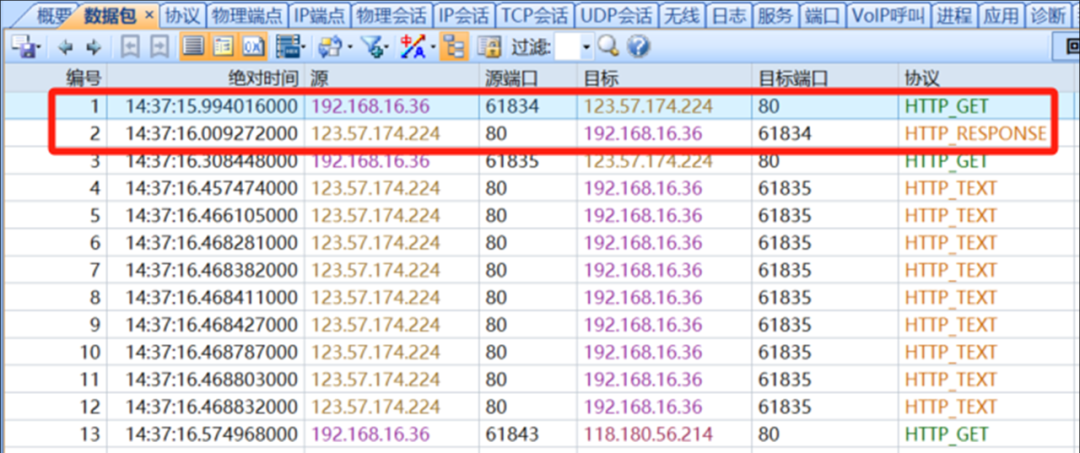Image resolution: width=1080 pixels, height=453 pixels.
Task: Open the TCP会话 tab
Action: coord(534,14)
